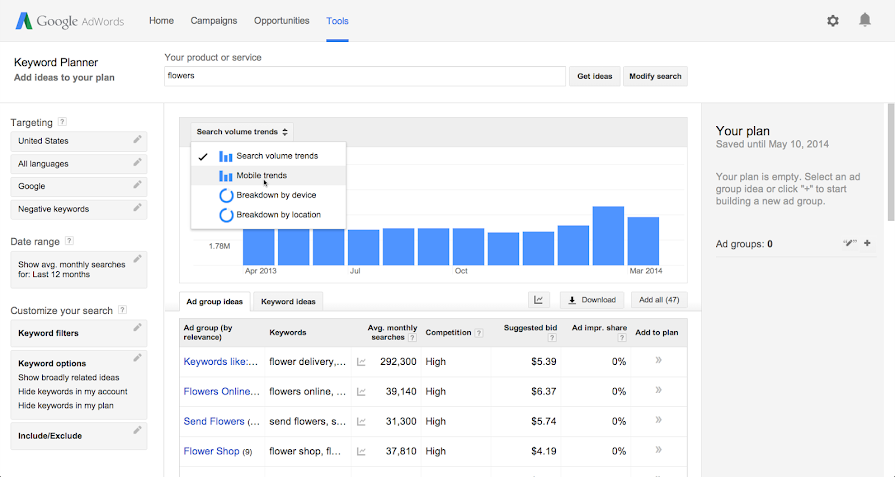895x477 pixels.
Task: Select Mobile trends option
Action: pyautogui.click(x=261, y=175)
